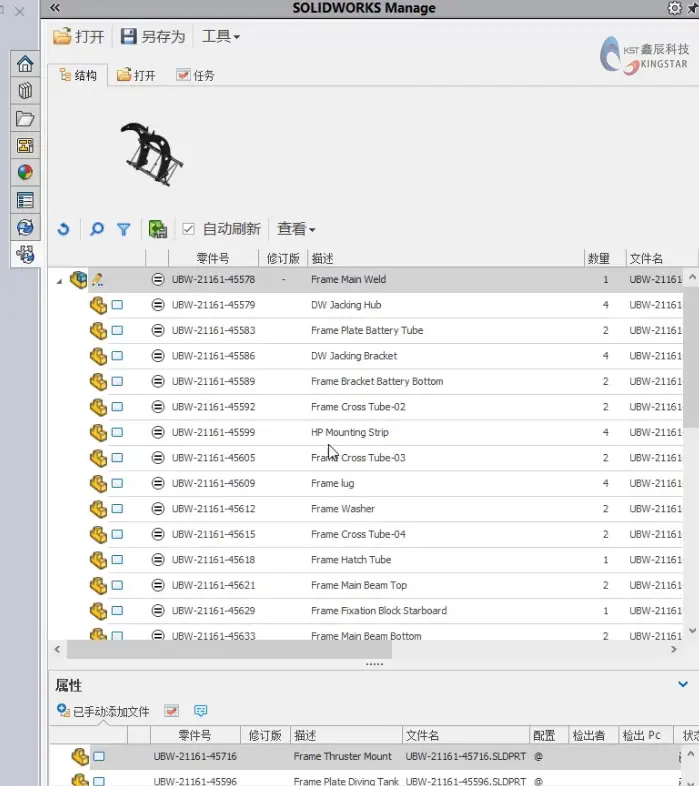Click the blue filter funnel icon
Screen dimensions: 699x786
point(123,230)
